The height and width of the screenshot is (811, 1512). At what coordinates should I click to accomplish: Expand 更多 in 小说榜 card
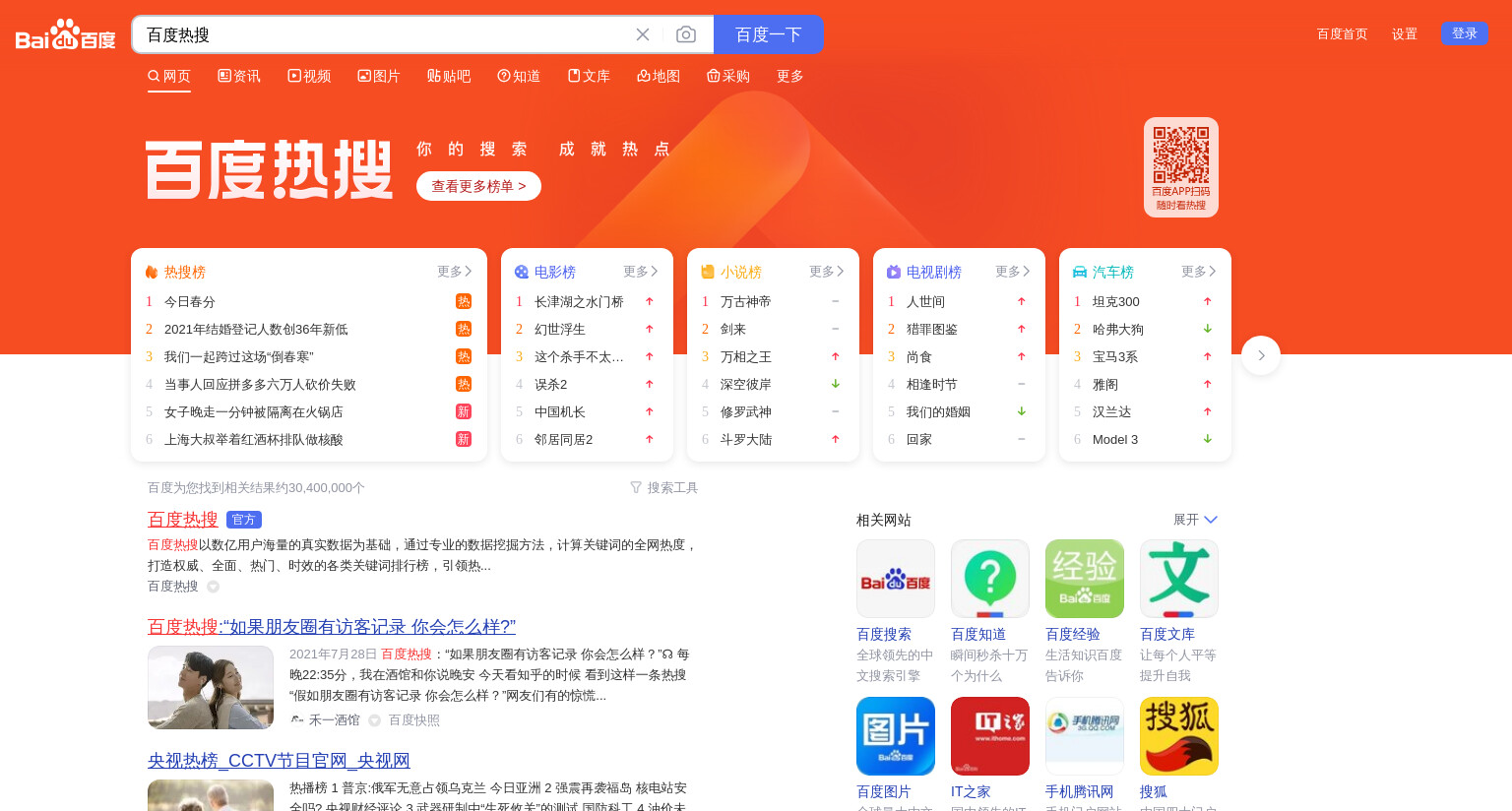point(827,272)
